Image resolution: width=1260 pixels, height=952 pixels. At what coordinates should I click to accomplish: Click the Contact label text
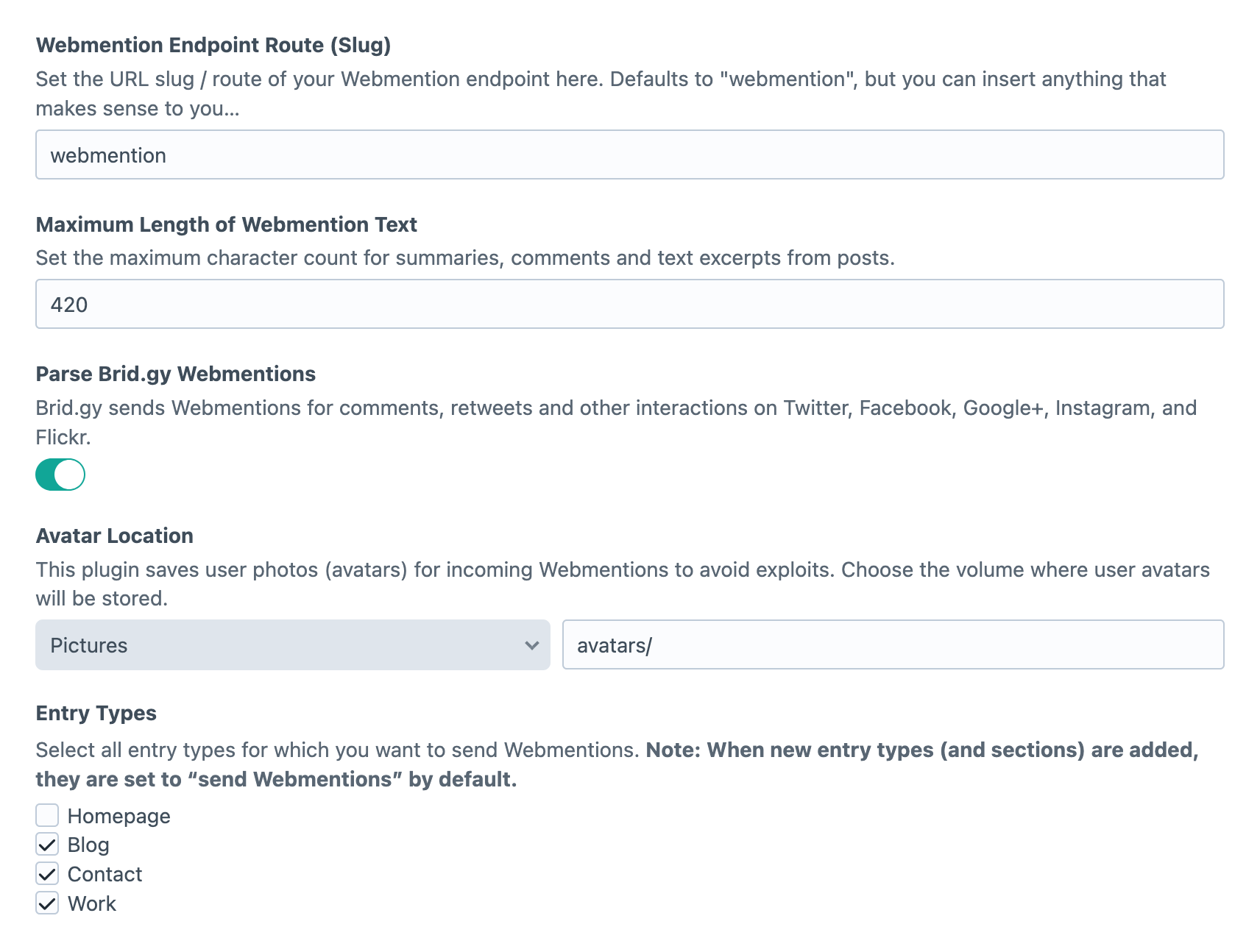coord(105,875)
